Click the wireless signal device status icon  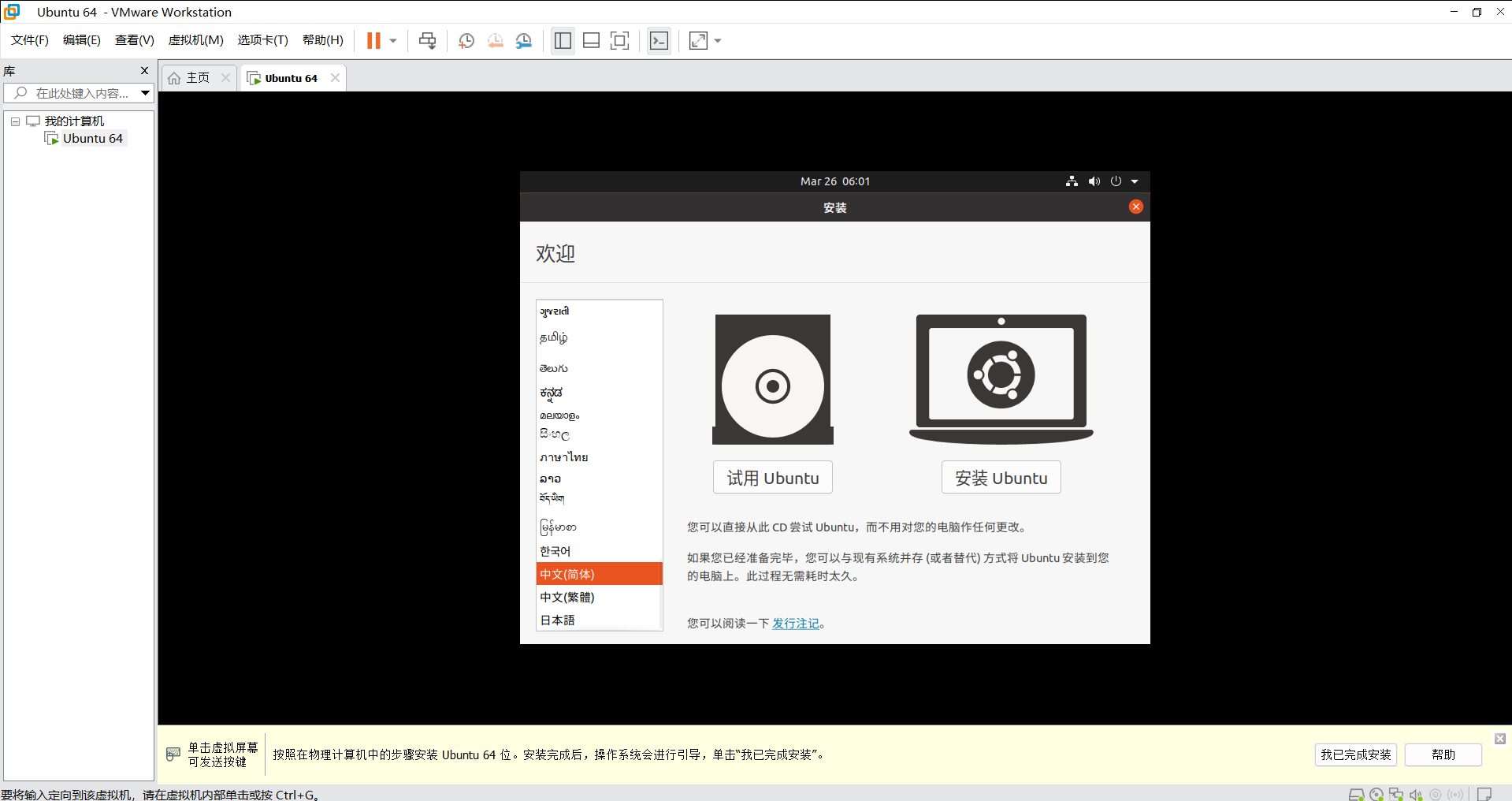[1455, 795]
